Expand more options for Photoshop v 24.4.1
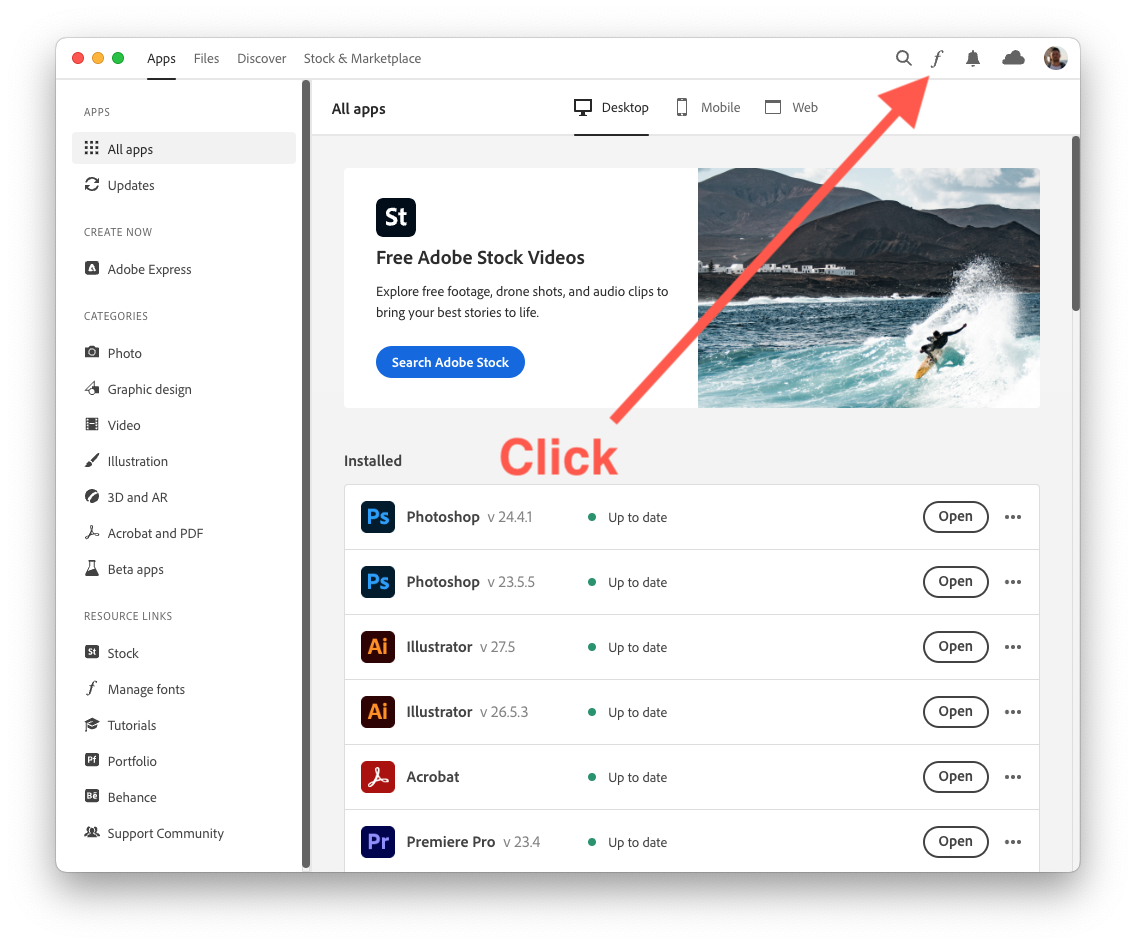 [x=1013, y=517]
